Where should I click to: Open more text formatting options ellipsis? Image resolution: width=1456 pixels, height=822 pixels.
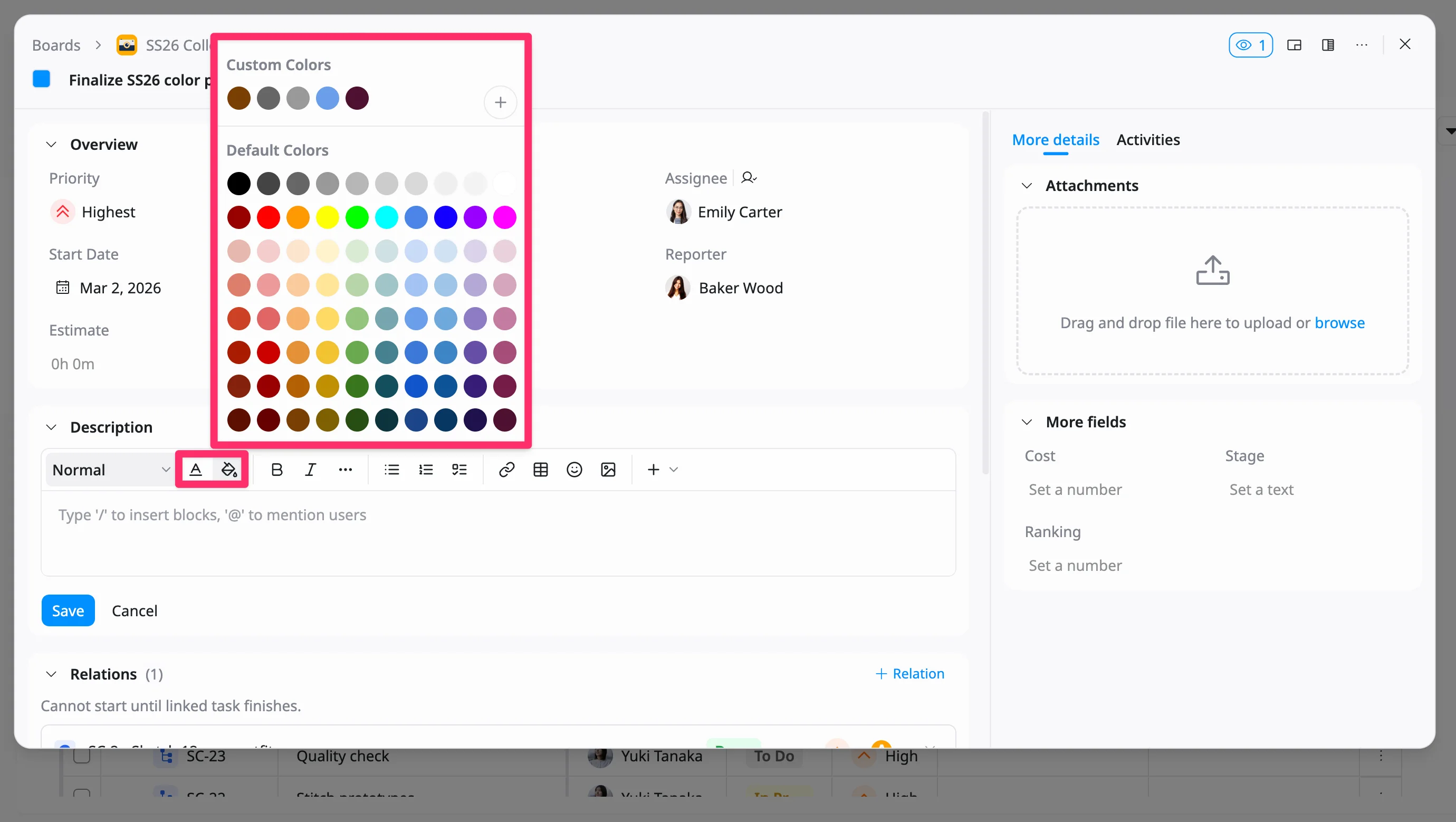tap(346, 469)
